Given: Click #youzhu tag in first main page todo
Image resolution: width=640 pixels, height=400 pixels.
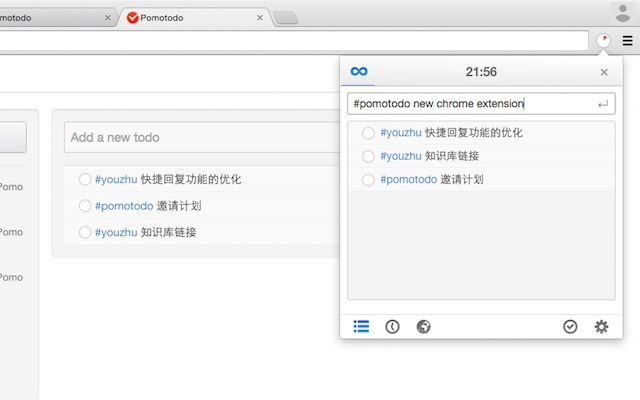Looking at the screenshot, I should tap(116, 179).
